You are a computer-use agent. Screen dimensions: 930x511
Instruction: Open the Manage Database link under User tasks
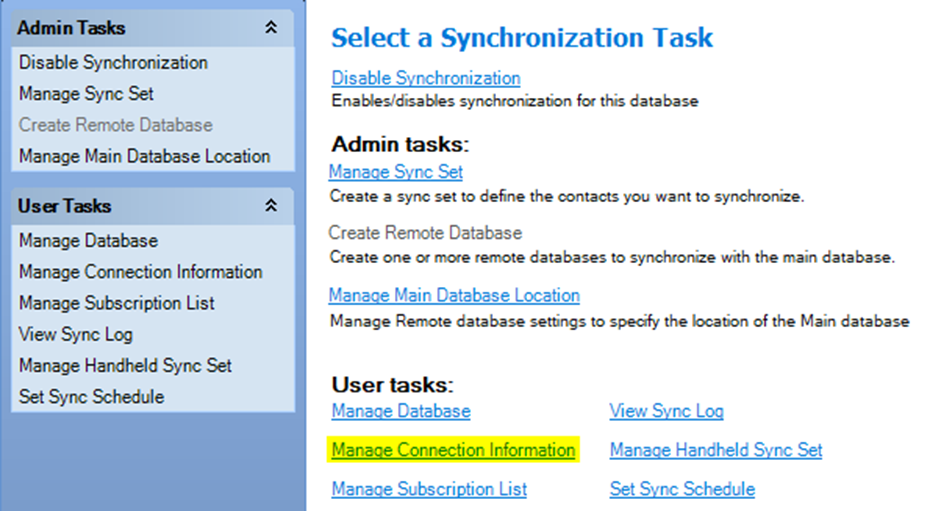pos(401,411)
